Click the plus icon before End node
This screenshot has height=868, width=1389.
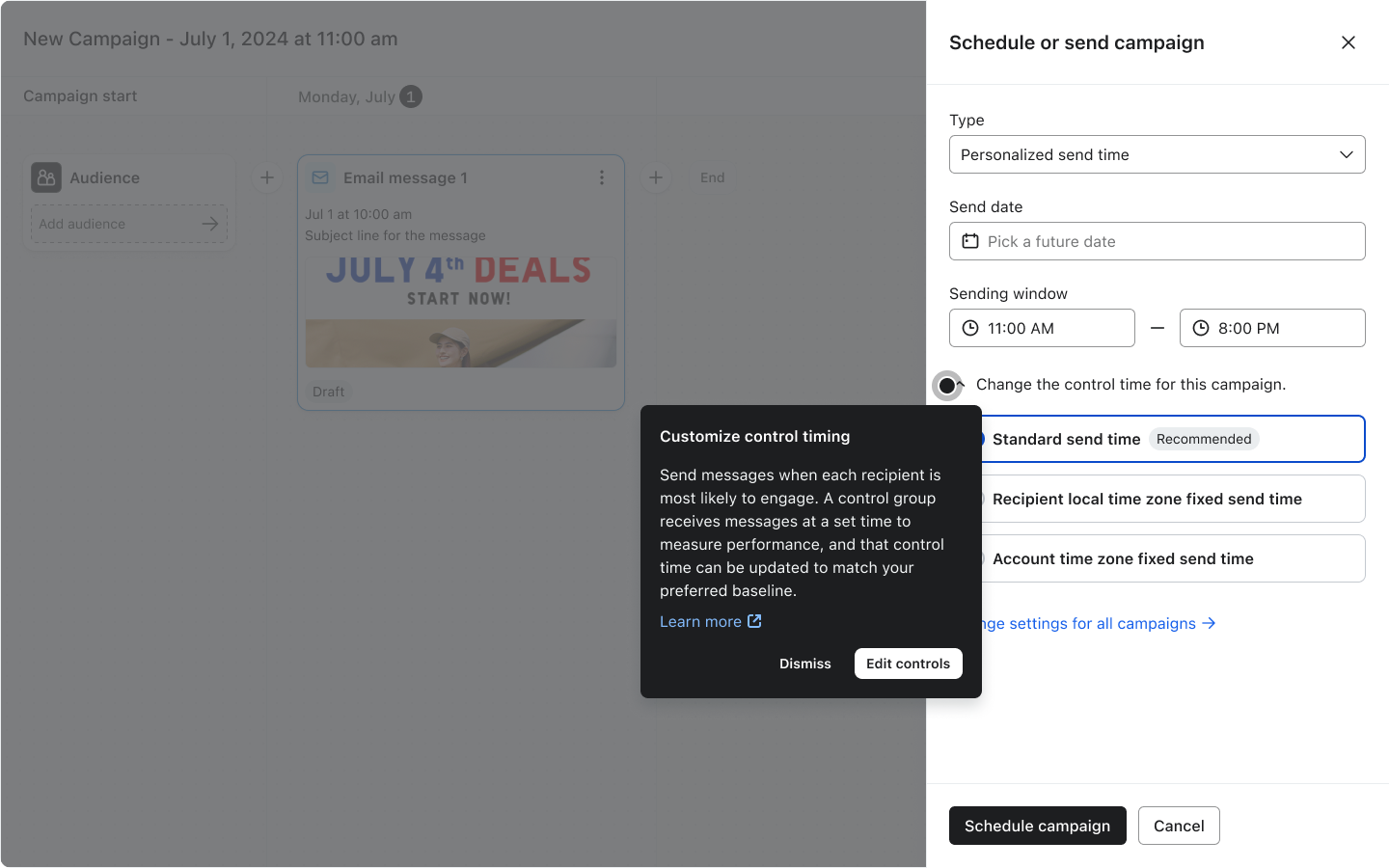656,177
